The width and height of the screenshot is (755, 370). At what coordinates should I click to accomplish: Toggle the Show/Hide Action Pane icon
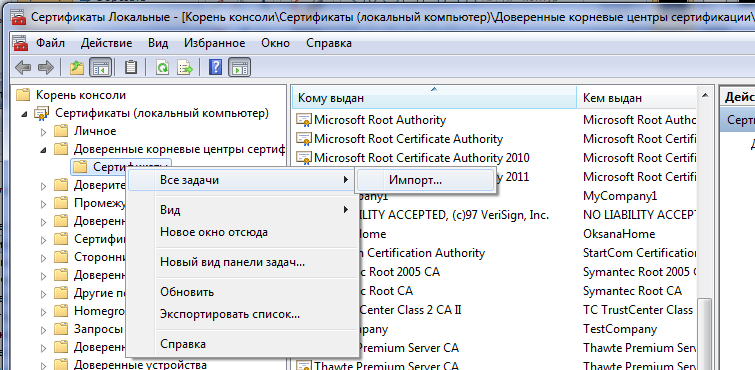tap(239, 68)
